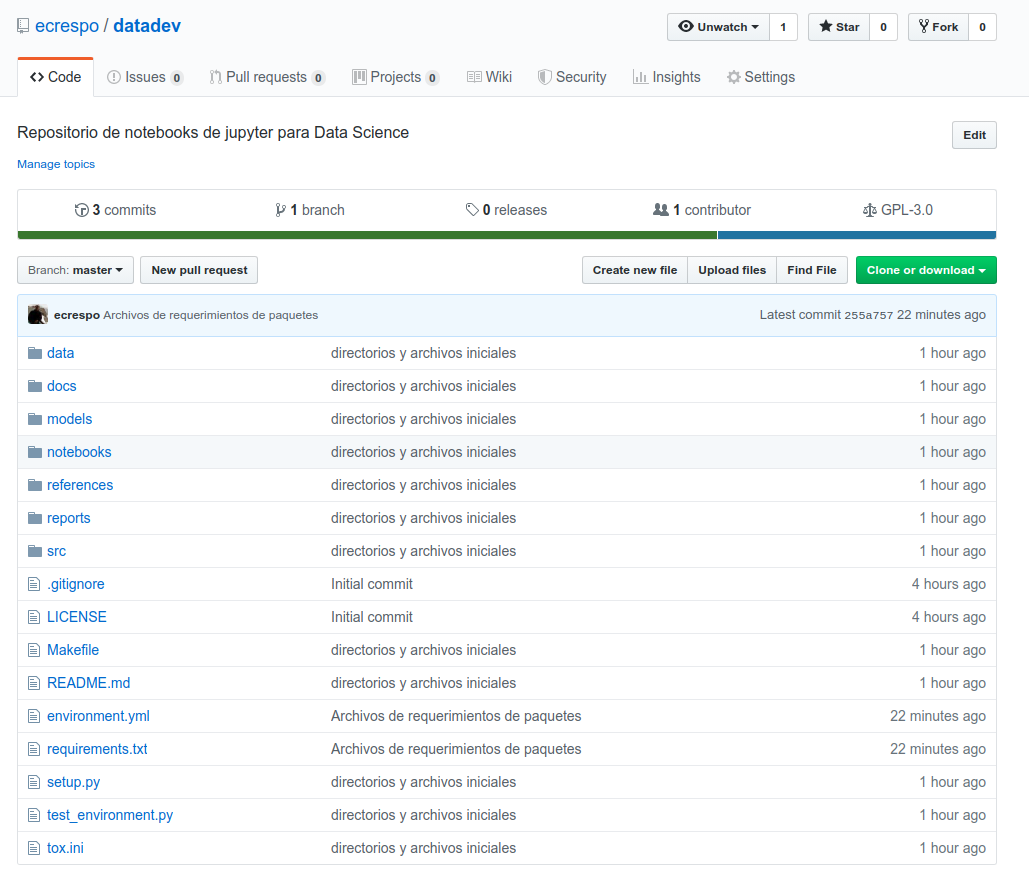This screenshot has width=1029, height=869.
Task: Click the commits history clock icon
Action: tap(82, 210)
